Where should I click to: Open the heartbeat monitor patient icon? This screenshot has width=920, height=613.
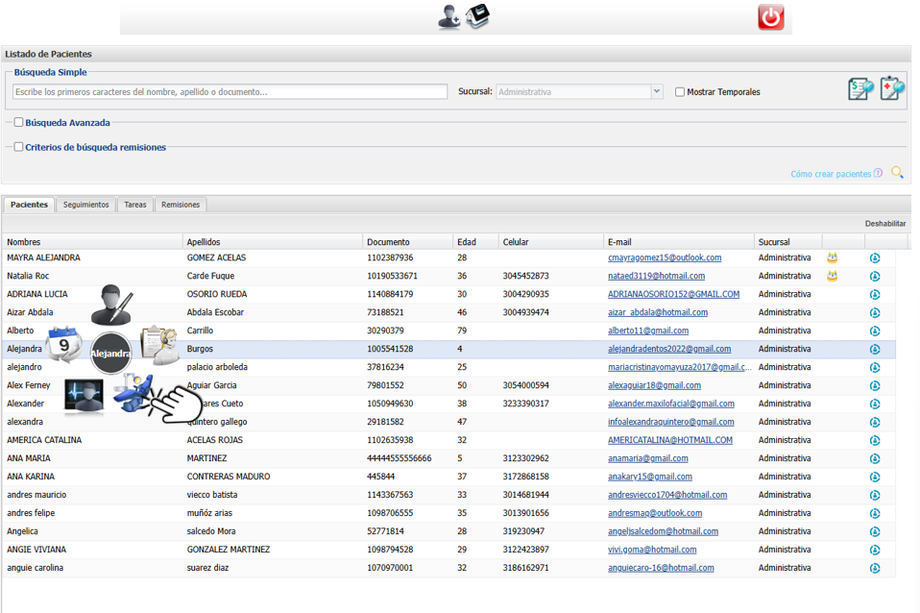click(84, 397)
